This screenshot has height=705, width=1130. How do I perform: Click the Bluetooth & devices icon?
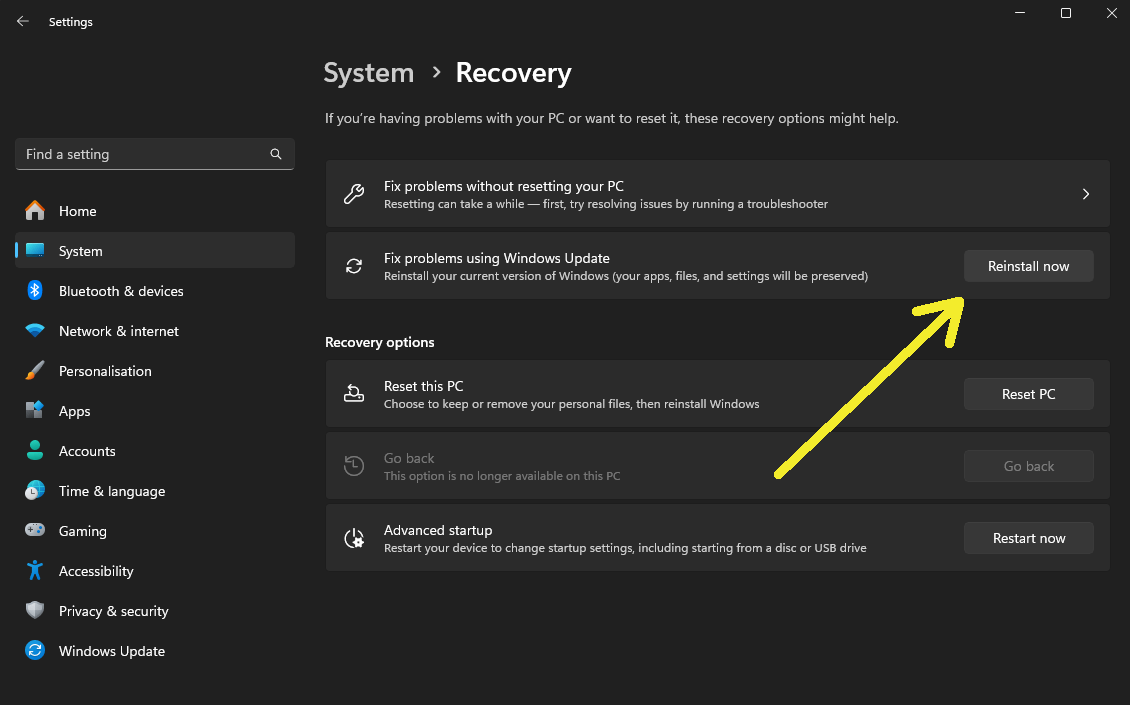coord(35,291)
